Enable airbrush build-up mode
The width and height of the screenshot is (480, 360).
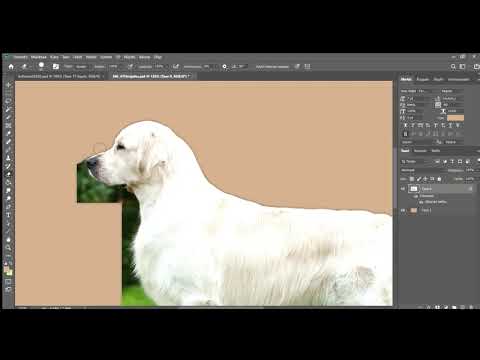pyautogui.click(x=176, y=67)
